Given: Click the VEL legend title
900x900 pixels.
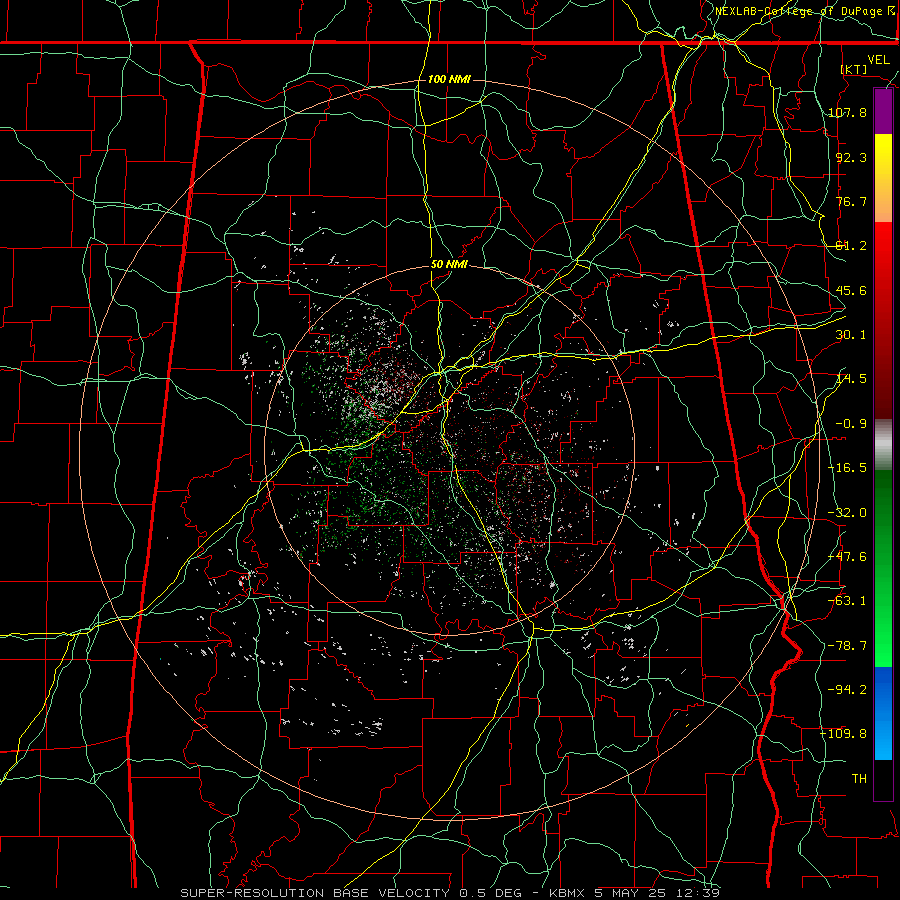Looking at the screenshot, I should point(878,60).
